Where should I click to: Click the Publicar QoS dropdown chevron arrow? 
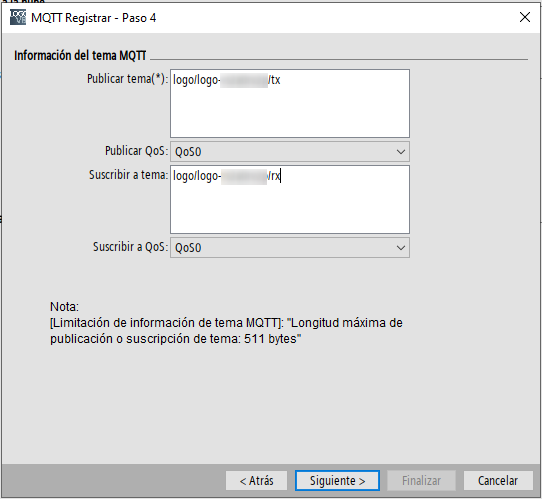(x=401, y=152)
